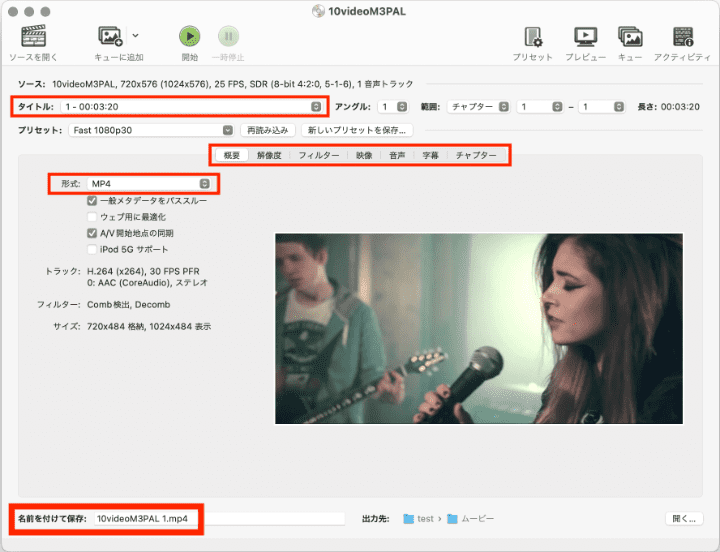
Task: Open the ending chapter dropdown
Action: (x=602, y=107)
